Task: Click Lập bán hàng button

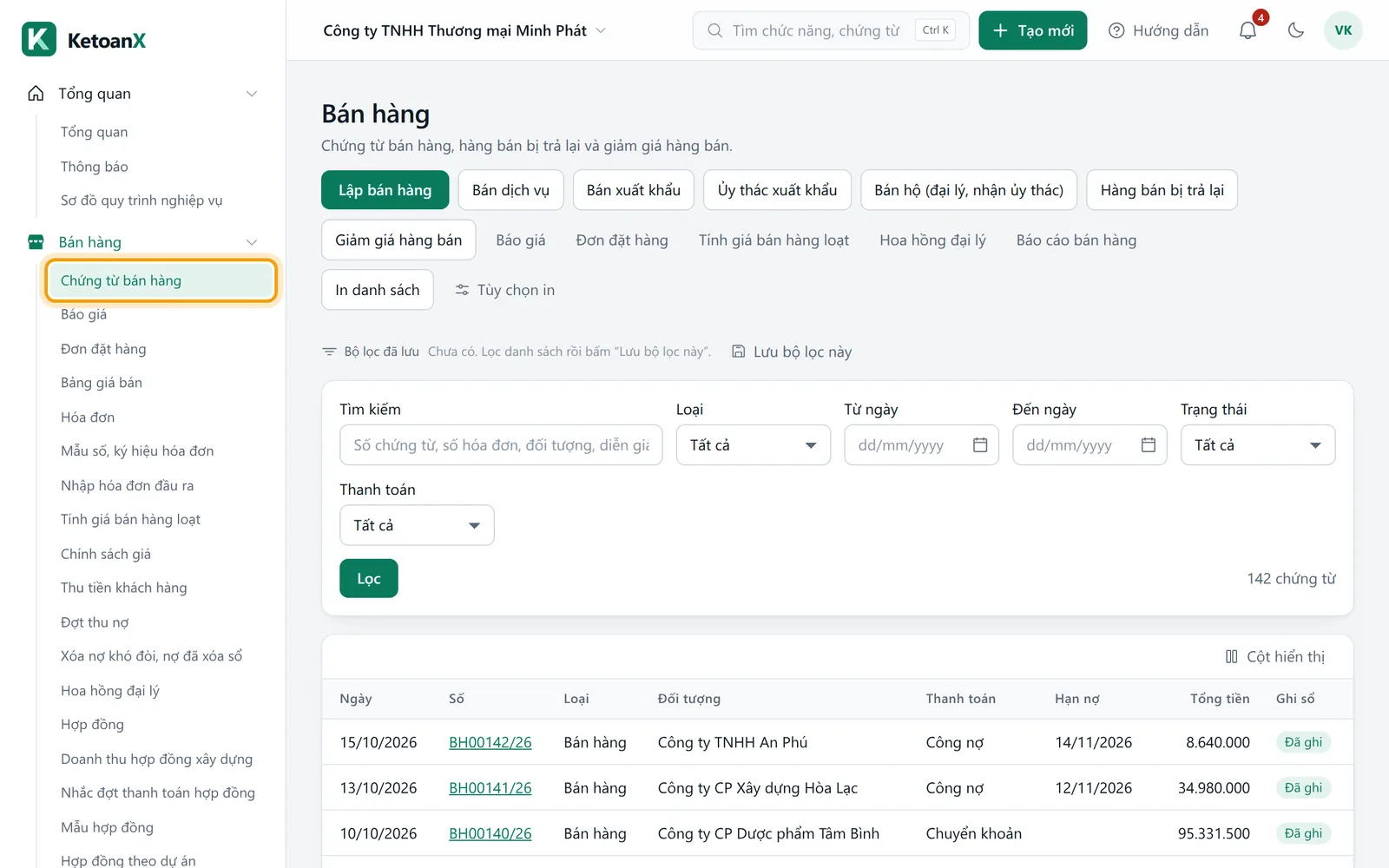Action: pos(385,190)
